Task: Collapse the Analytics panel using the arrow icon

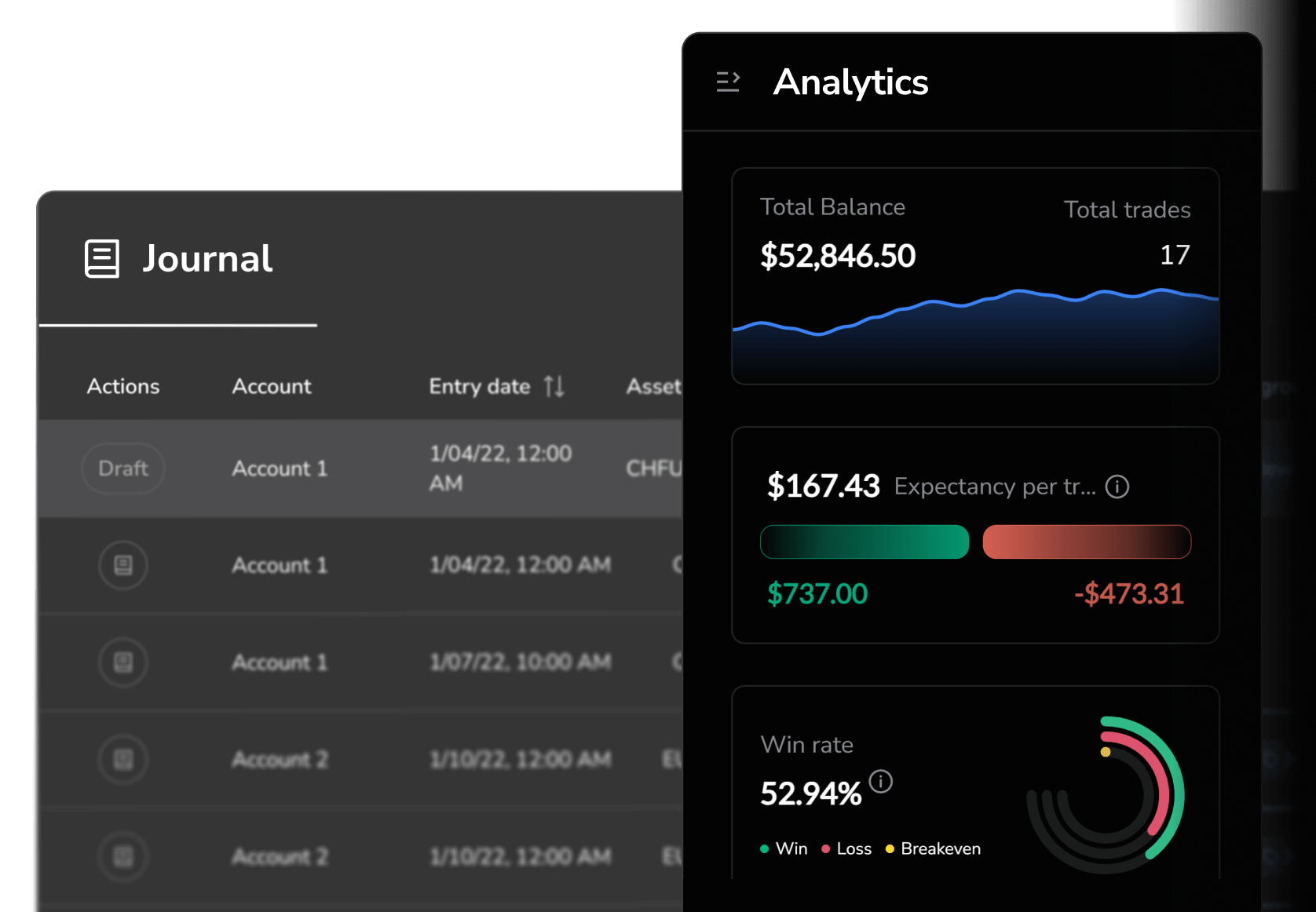Action: (728, 82)
